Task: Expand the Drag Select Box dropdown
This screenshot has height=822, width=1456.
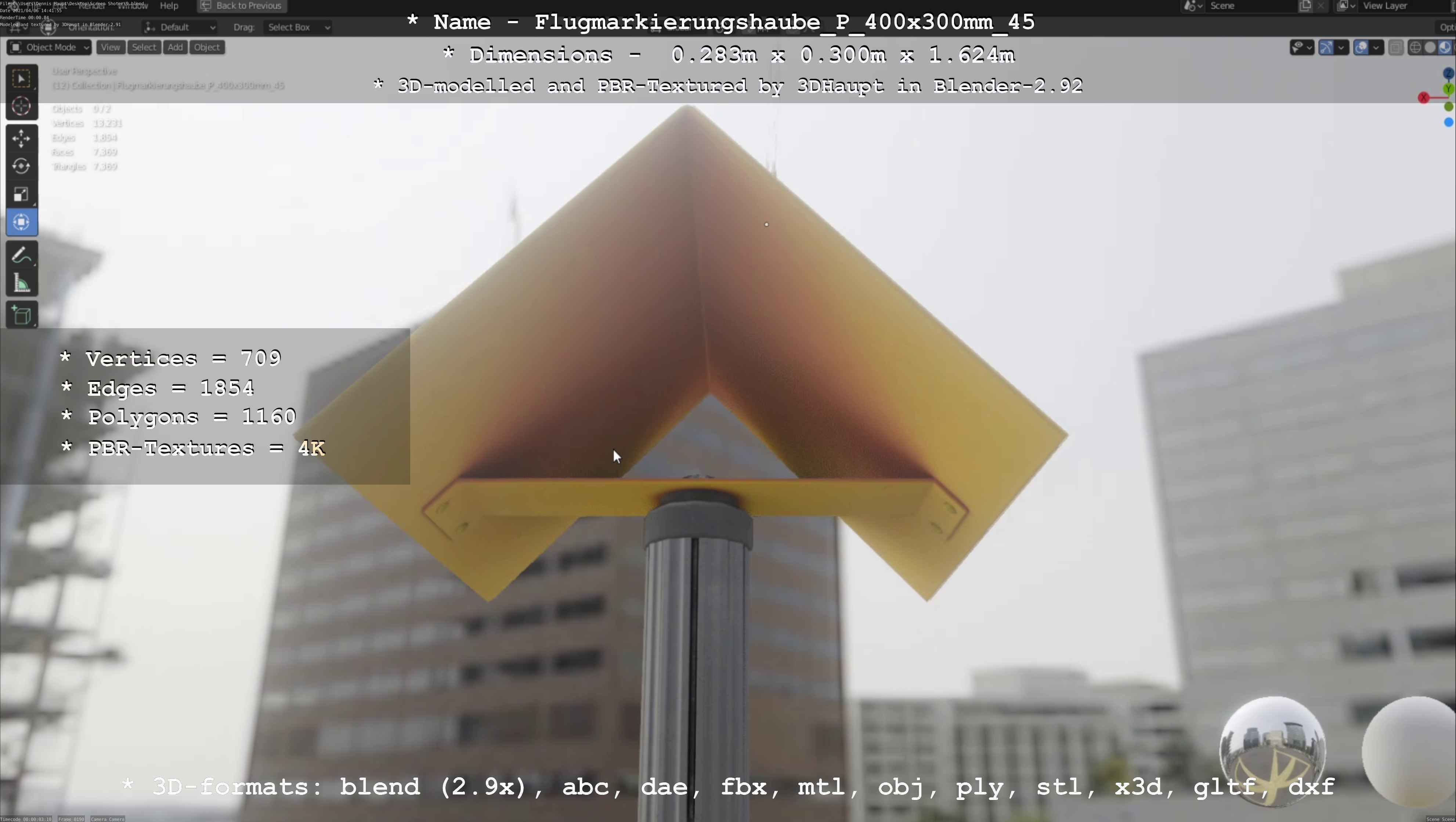Action: 298,27
